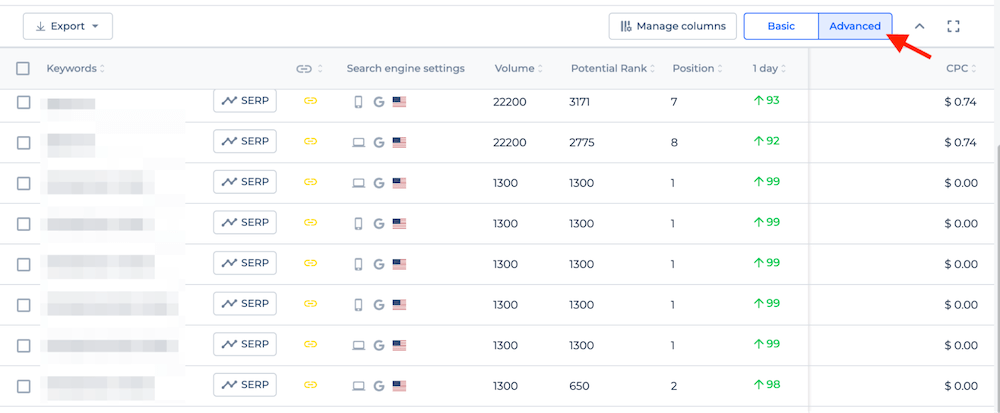The image size is (1000, 413).
Task: Switch to the Advanced view tab
Action: [855, 26]
